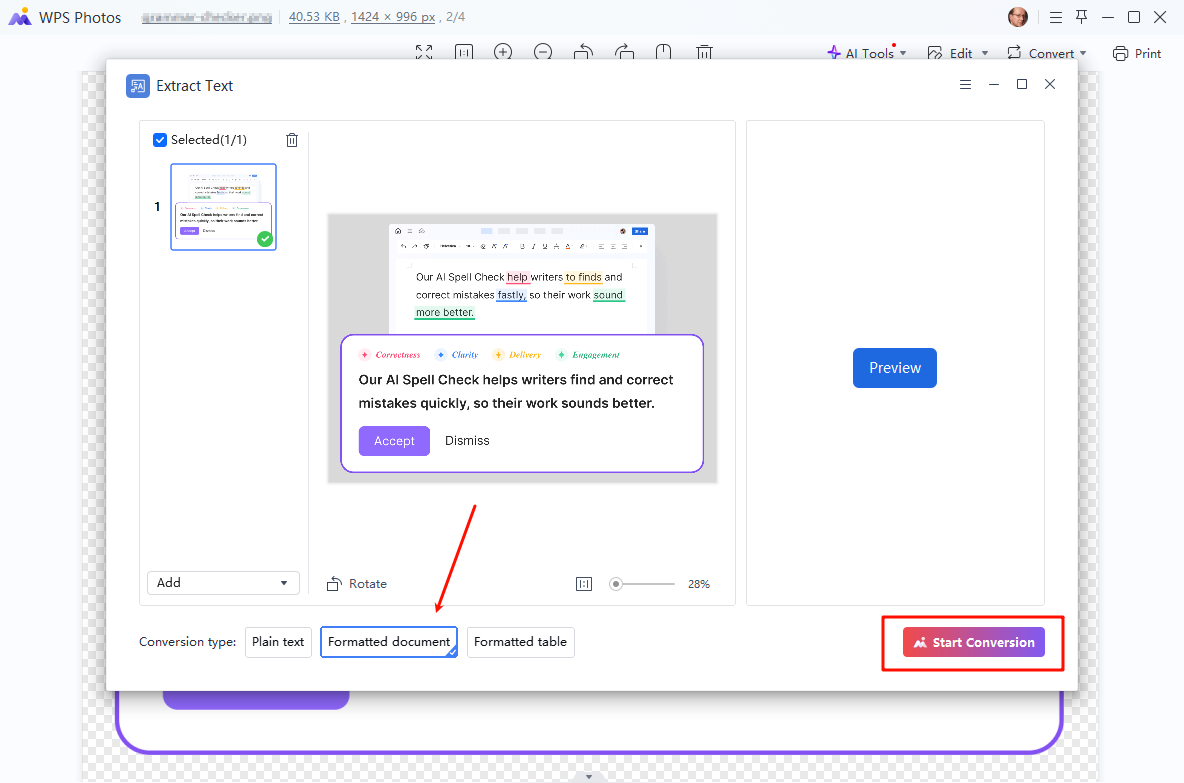
Task: Open the Edit dropdown menu
Action: [957, 54]
